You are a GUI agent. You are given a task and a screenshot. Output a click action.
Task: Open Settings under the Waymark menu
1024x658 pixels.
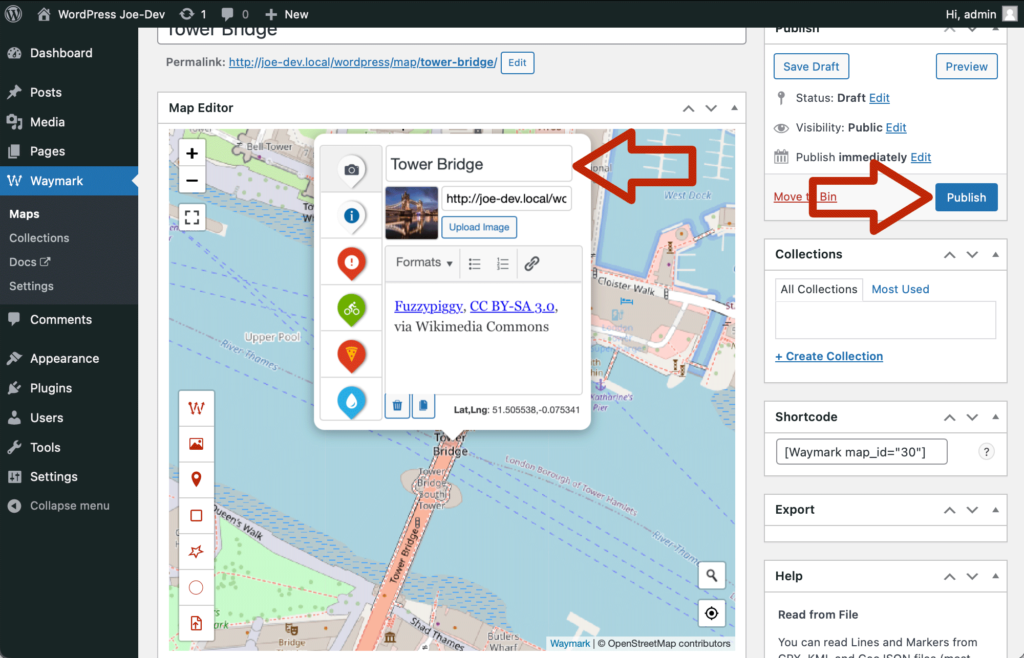[31, 286]
